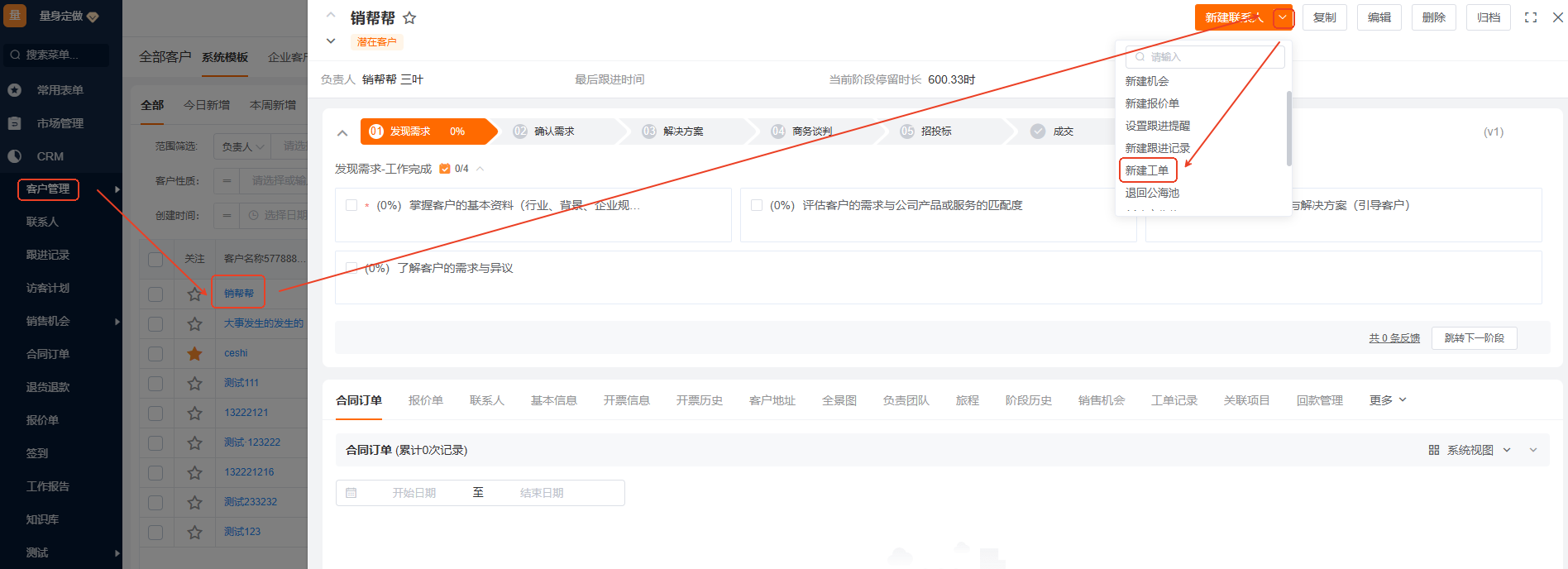Focus the dropdown search field 请输入
Image resolution: width=1568 pixels, height=569 pixels.
[x=1205, y=57]
